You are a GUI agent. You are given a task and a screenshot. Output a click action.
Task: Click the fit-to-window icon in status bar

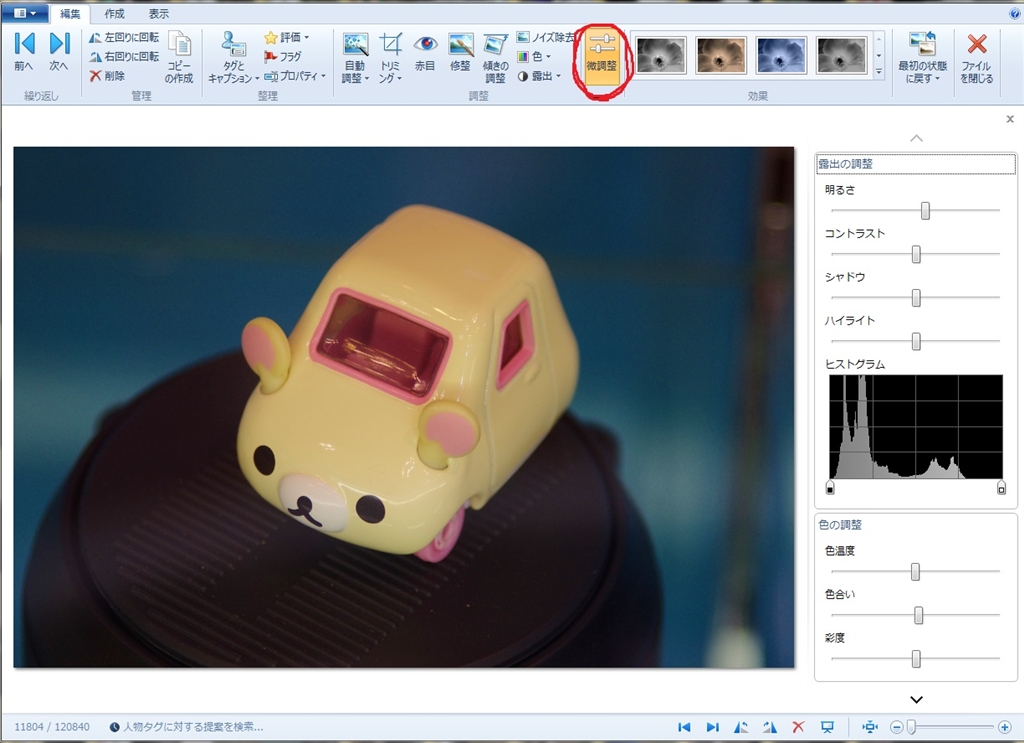[x=869, y=727]
